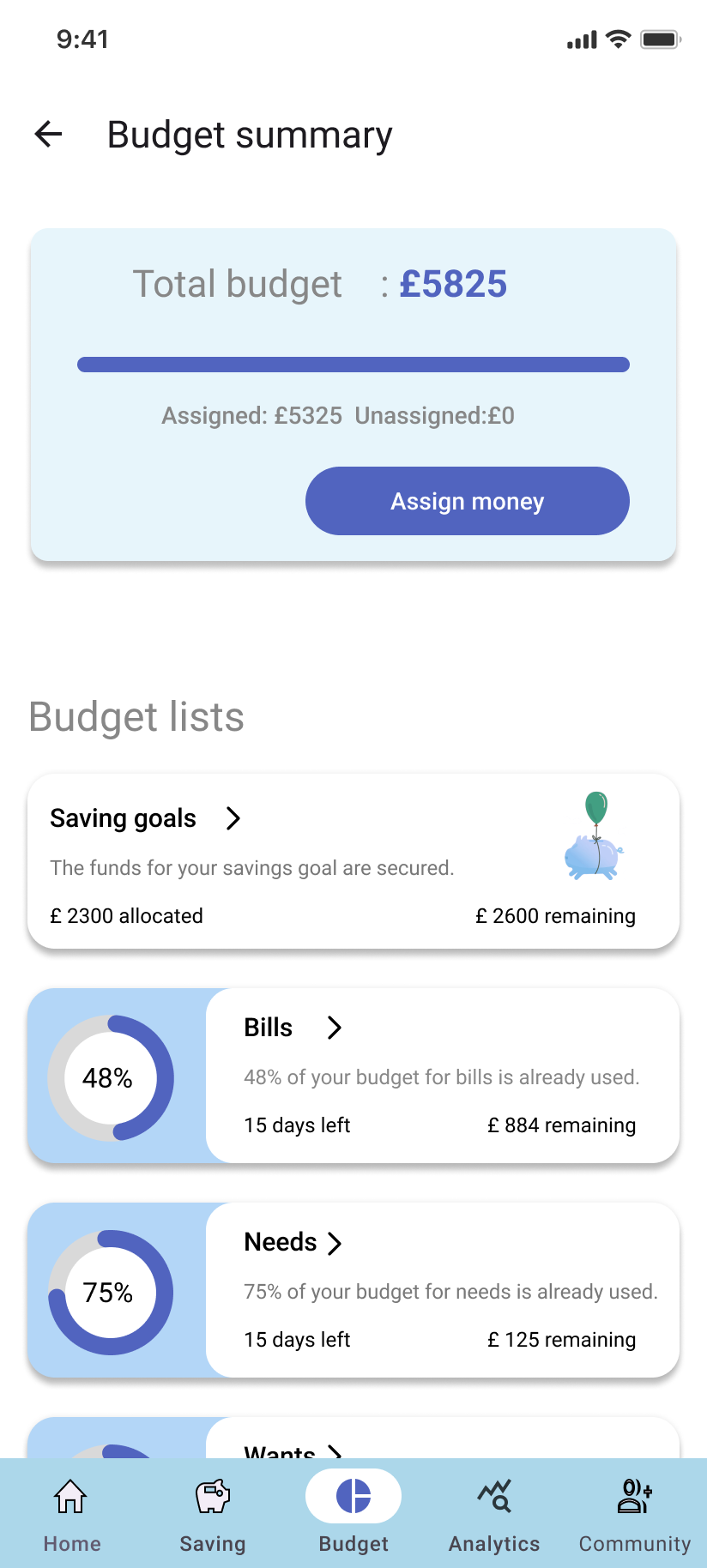
Task: Switch to the Community tab label
Action: (635, 1544)
